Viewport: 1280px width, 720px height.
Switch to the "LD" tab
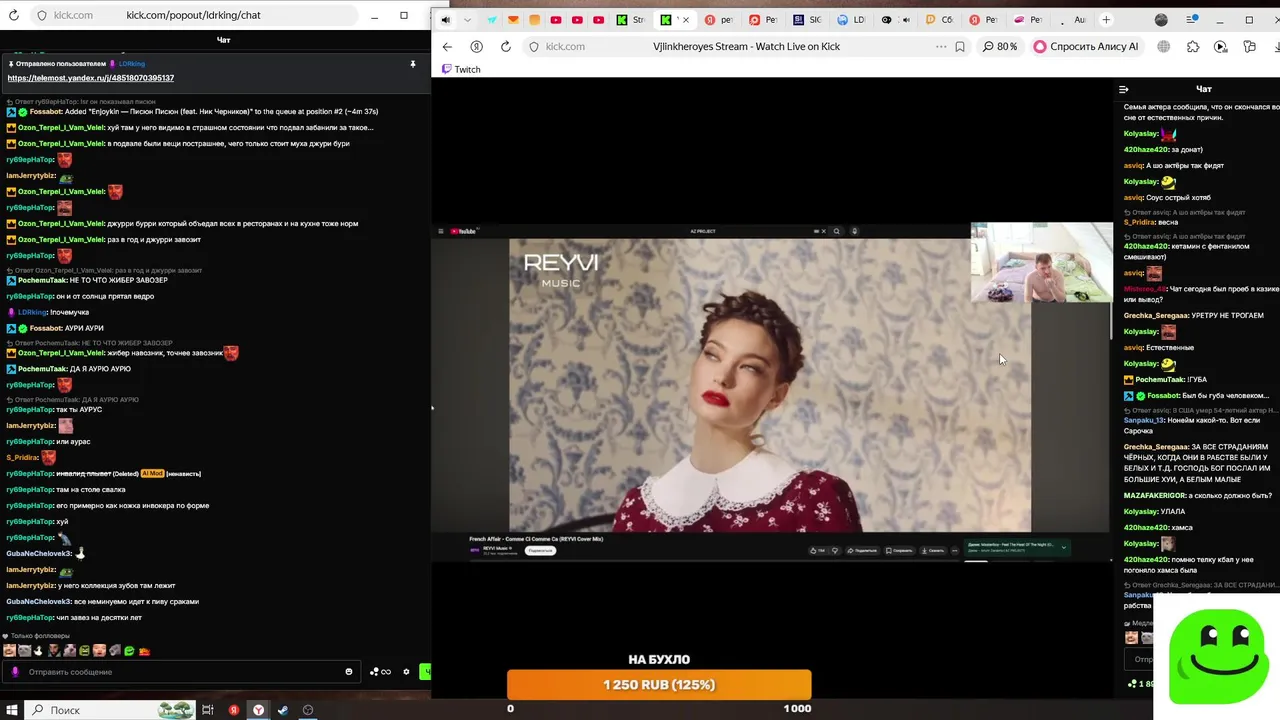(x=851, y=20)
